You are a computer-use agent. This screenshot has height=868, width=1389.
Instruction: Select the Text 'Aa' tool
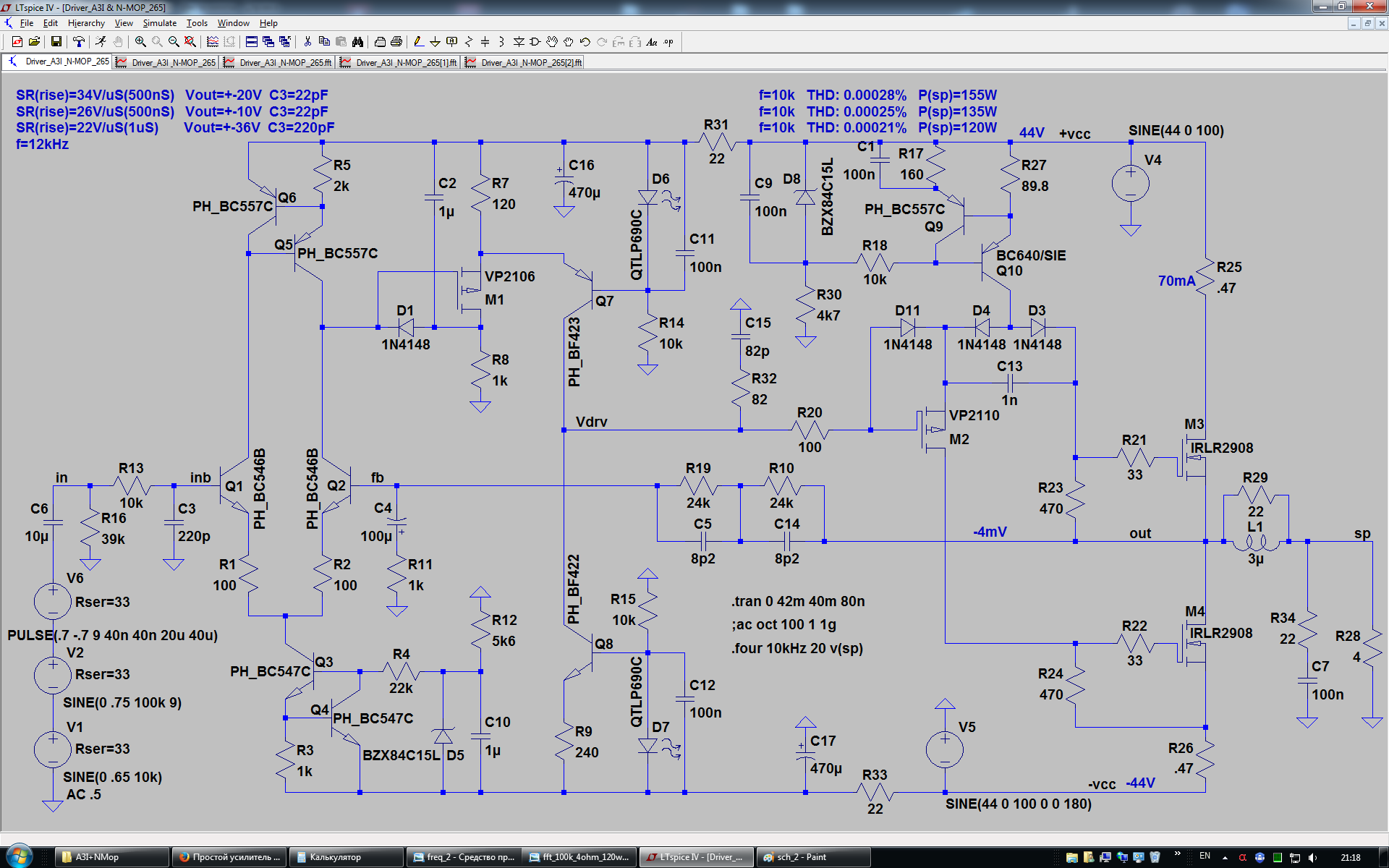pos(652,42)
